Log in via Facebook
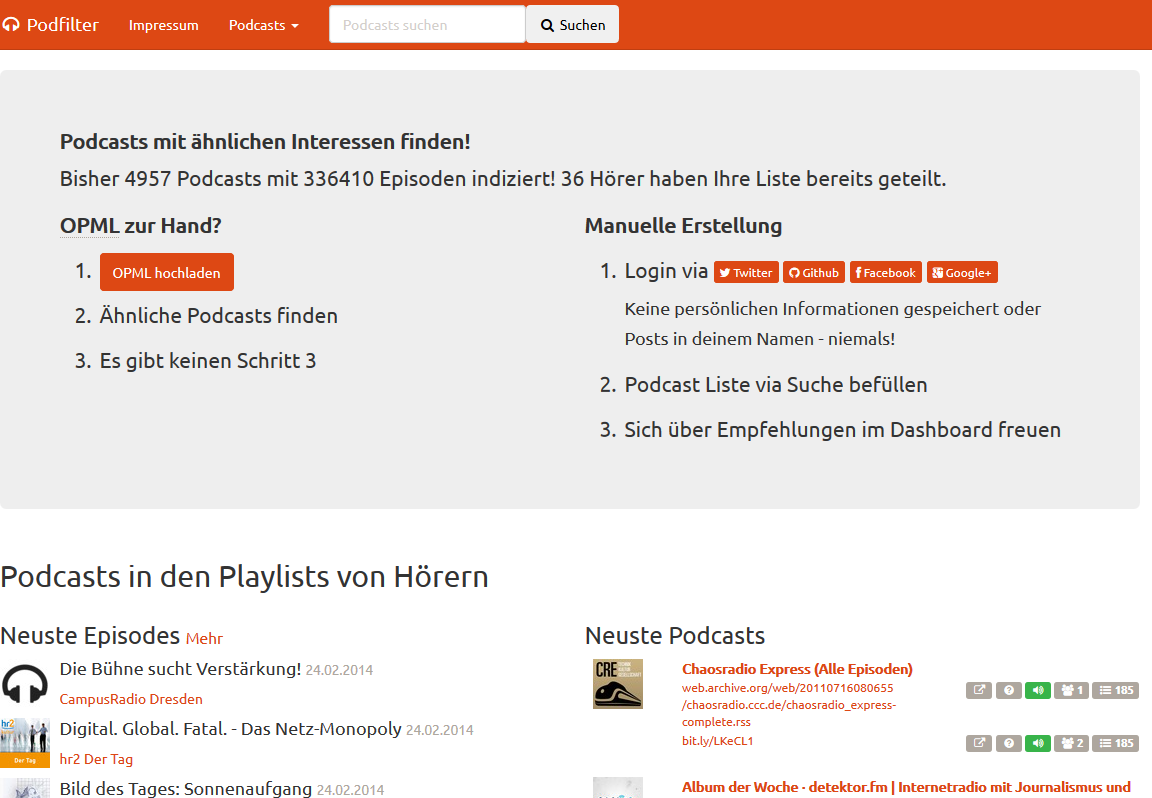This screenshot has height=798, width=1152. 885,273
